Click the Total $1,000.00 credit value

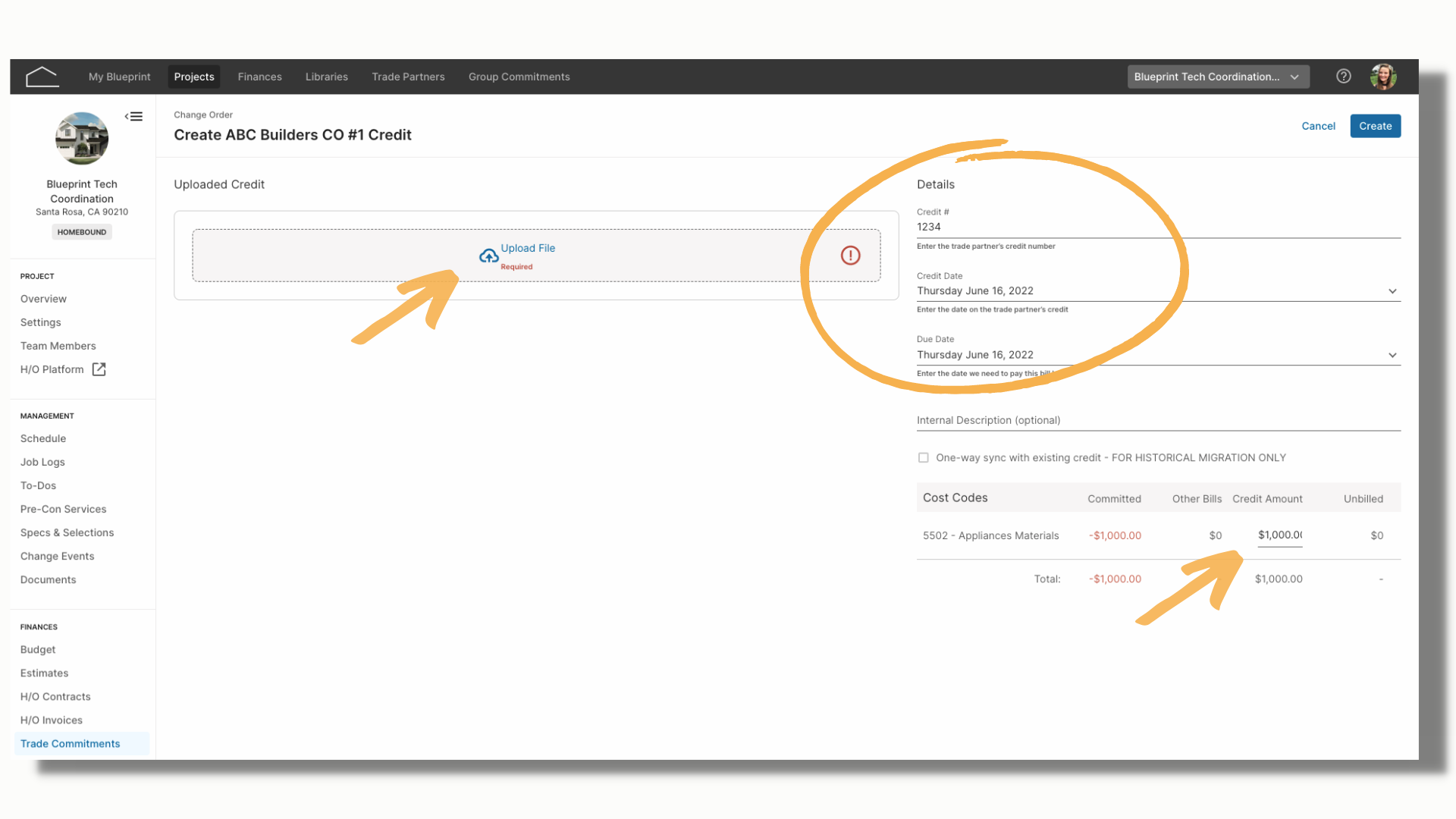pyautogui.click(x=1279, y=579)
